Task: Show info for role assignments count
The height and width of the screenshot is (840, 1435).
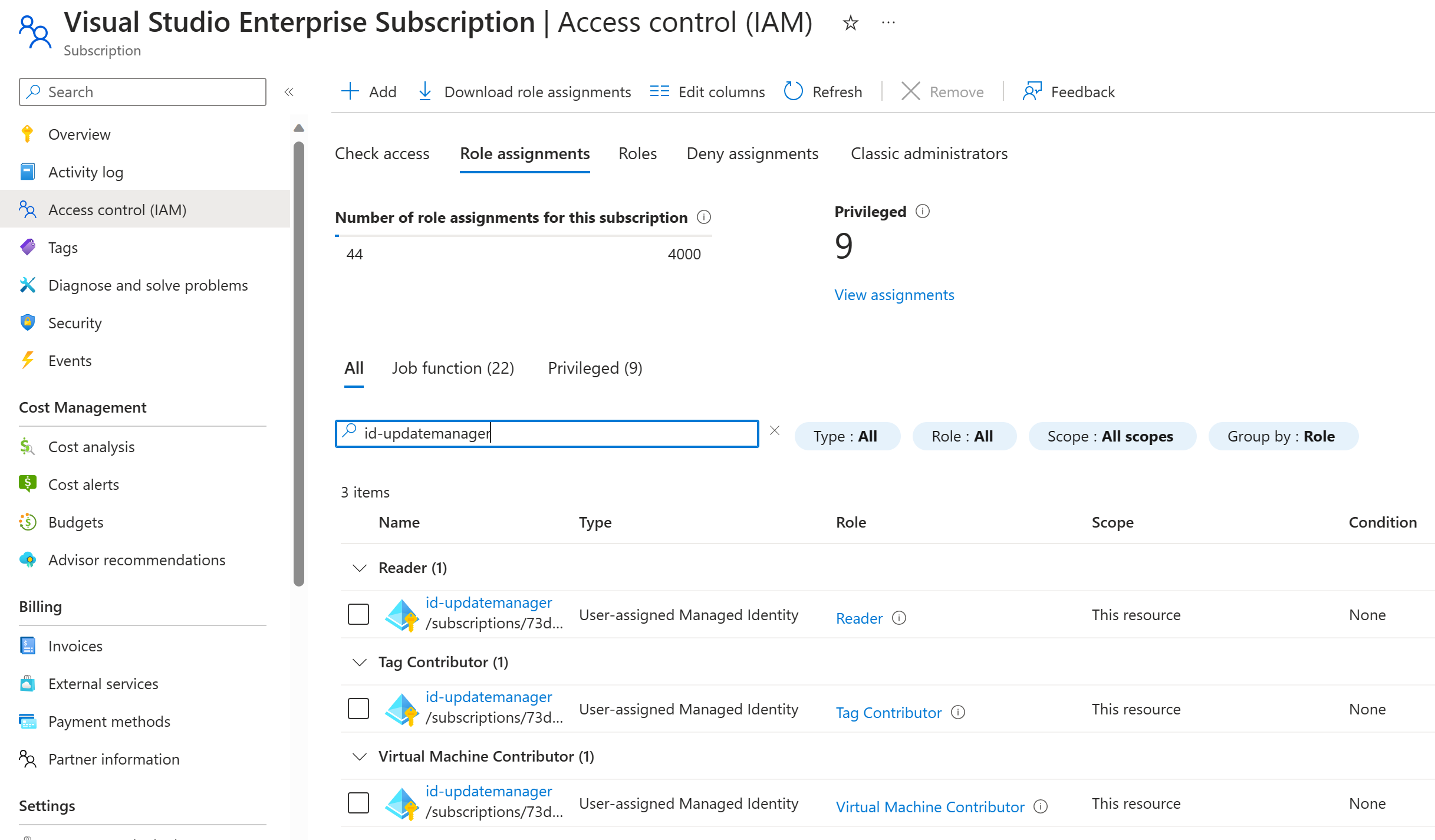Action: coord(704,218)
